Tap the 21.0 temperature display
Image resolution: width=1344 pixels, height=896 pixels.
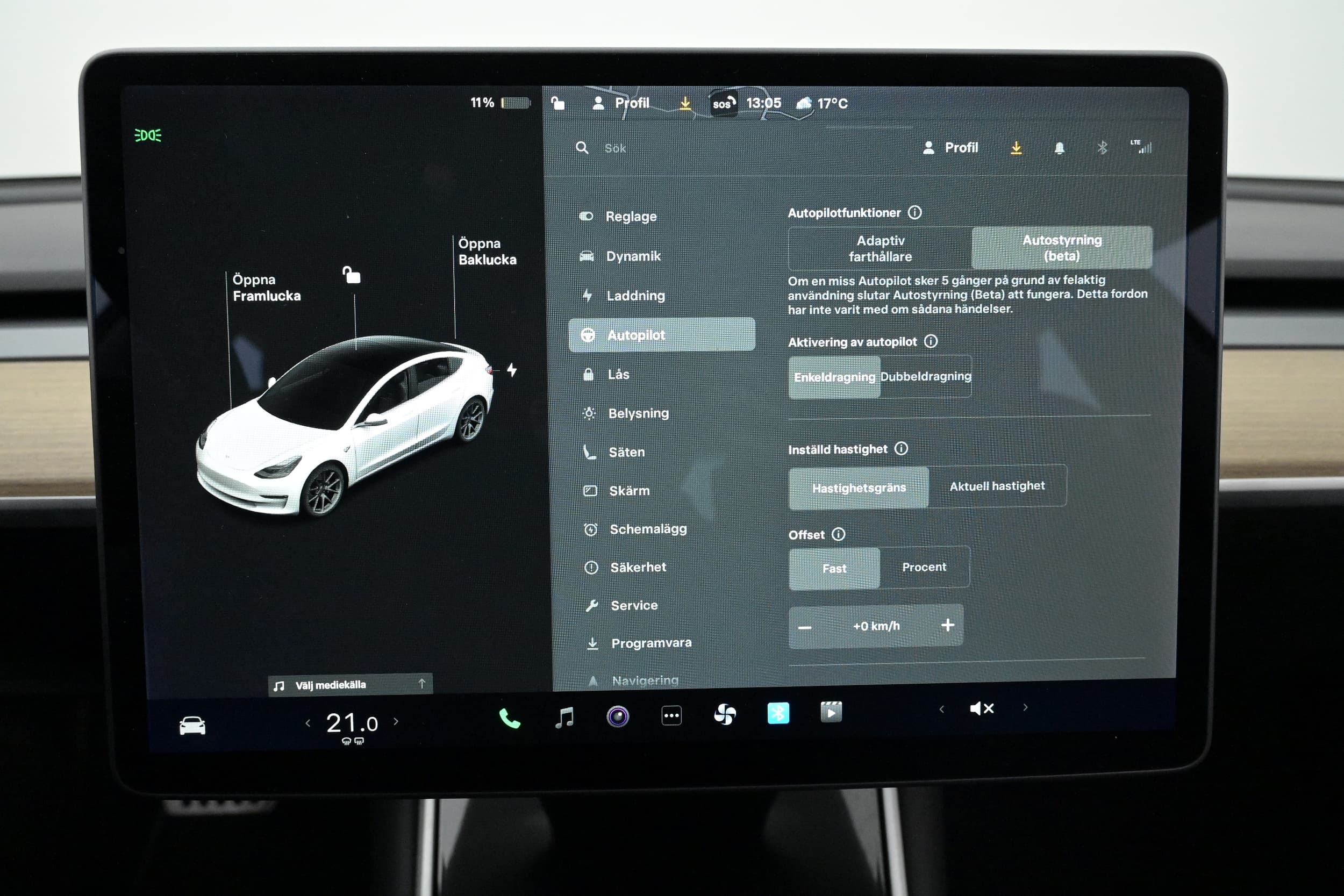[352, 724]
